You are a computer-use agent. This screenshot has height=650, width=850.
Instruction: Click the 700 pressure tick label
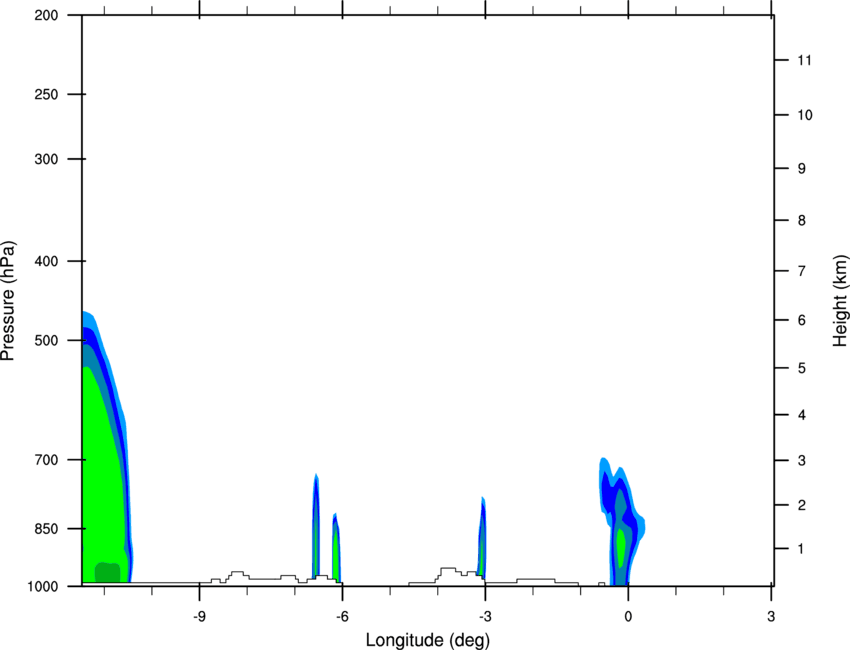coord(46,460)
